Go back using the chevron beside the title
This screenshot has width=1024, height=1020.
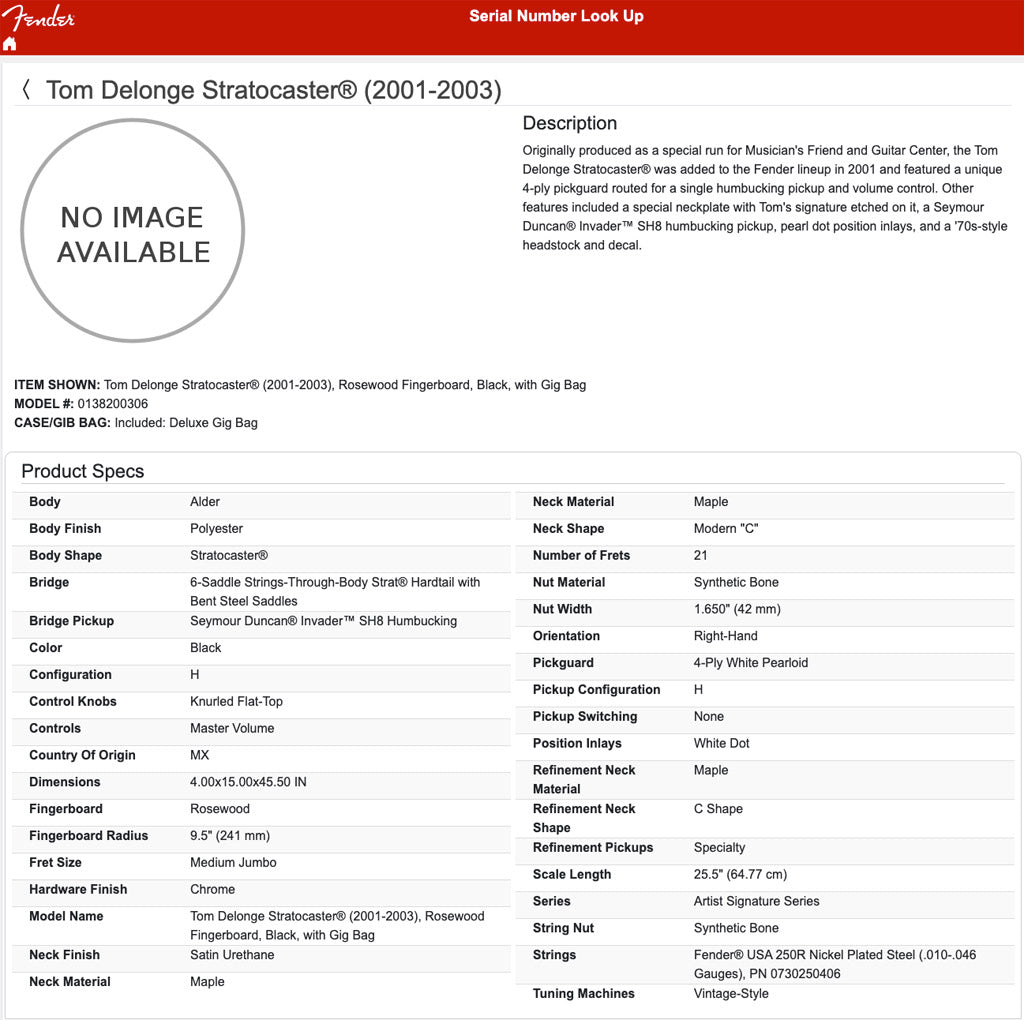[26, 89]
